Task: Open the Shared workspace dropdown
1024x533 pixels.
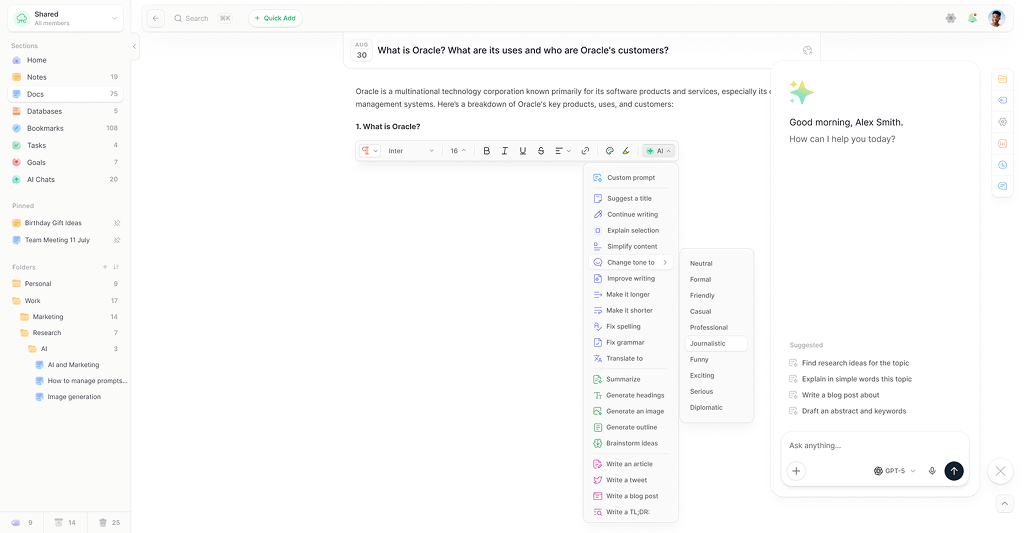Action: tap(65, 18)
